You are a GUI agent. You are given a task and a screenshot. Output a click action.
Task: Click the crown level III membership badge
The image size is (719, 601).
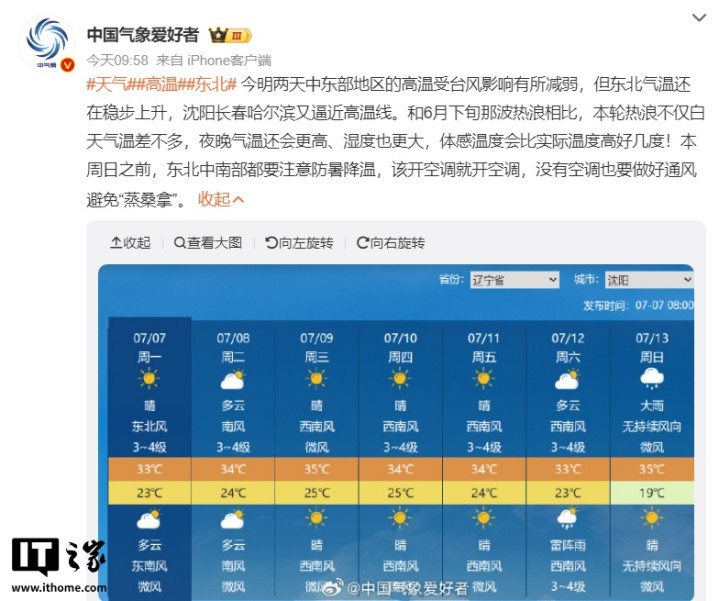click(230, 35)
